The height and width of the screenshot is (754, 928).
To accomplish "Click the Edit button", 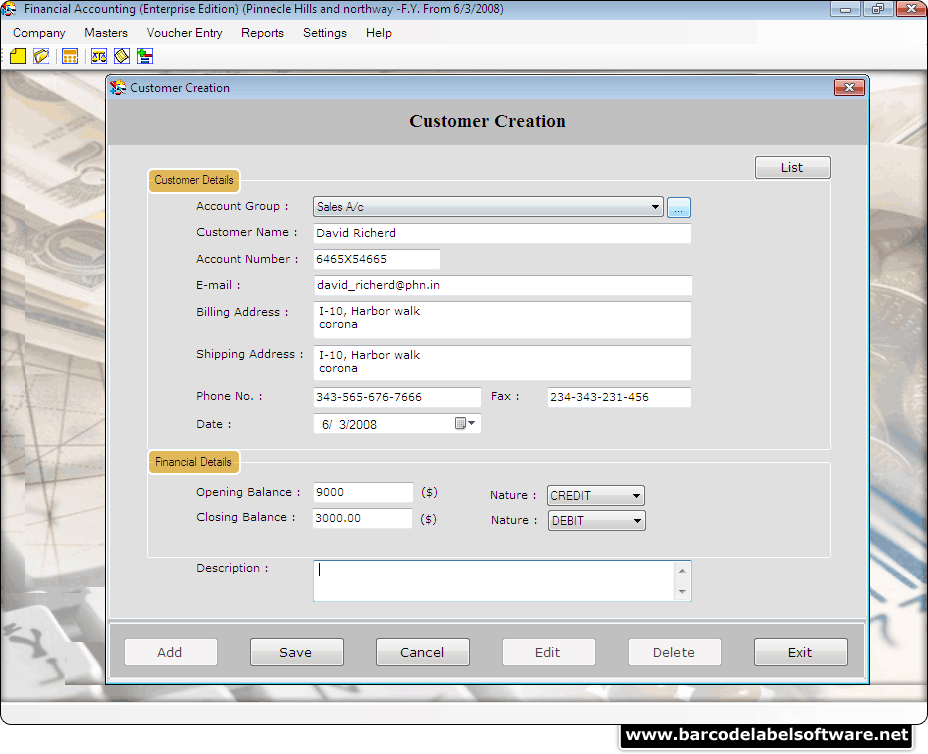I will pyautogui.click(x=549, y=652).
